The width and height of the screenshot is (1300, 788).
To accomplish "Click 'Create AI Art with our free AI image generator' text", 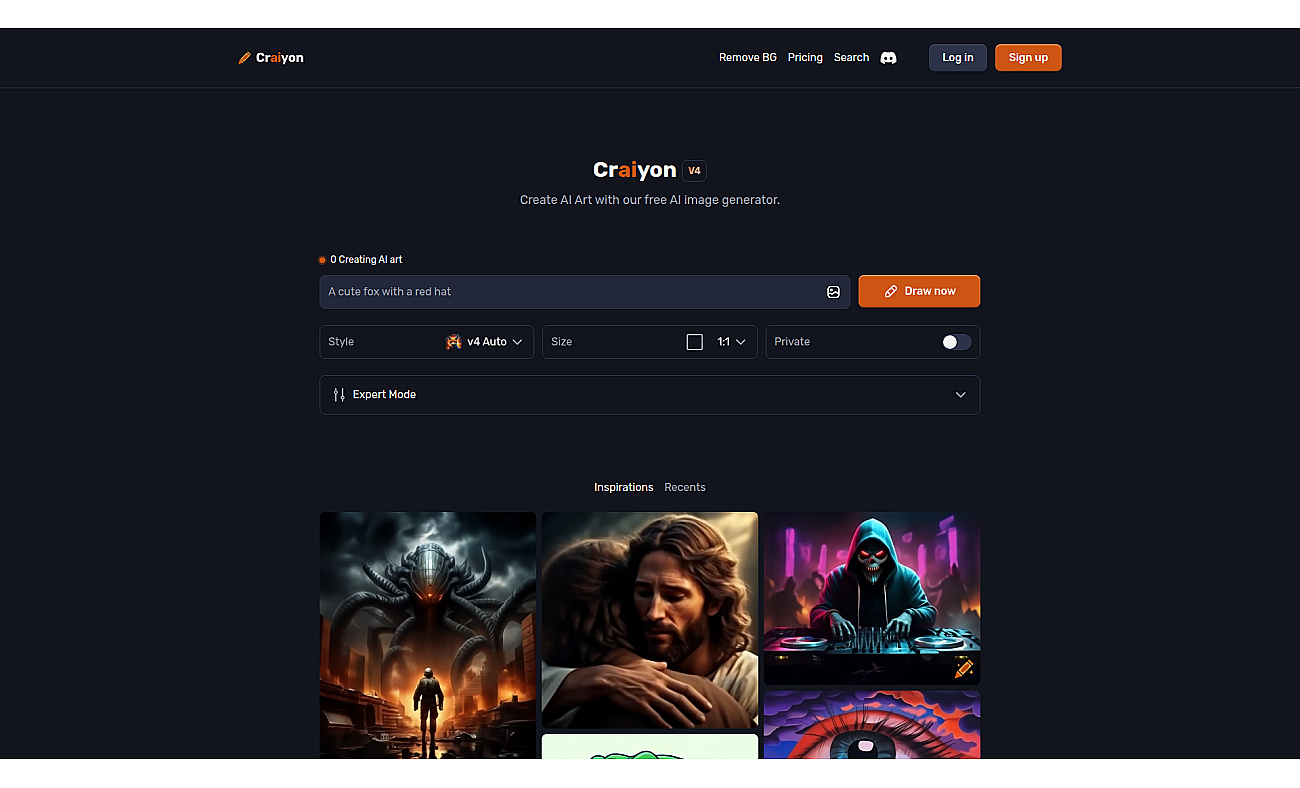I will click(x=650, y=200).
